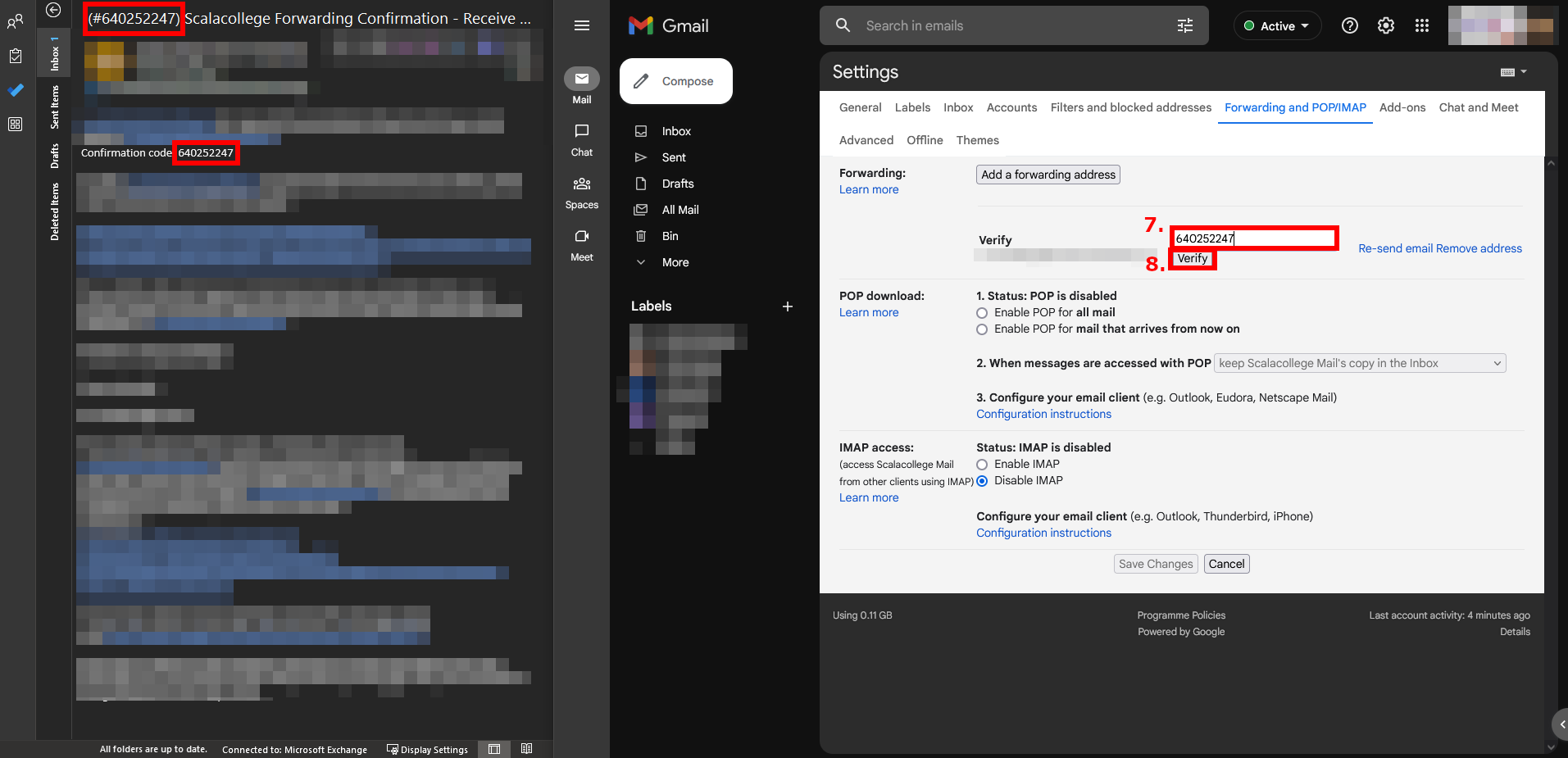Click the Gmail logo

point(669,25)
